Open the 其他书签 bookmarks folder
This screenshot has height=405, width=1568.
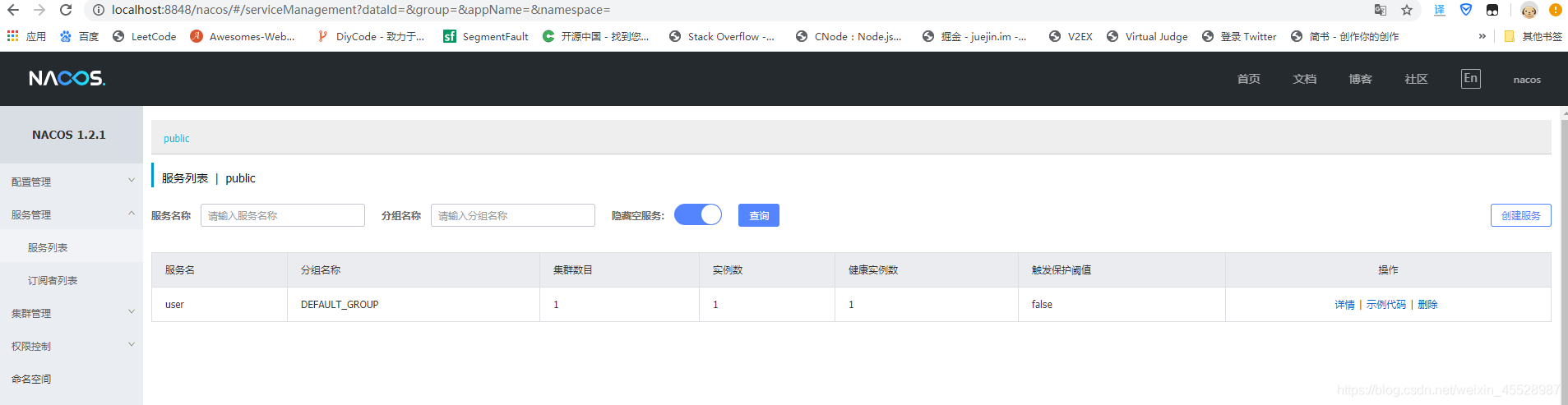(1533, 36)
